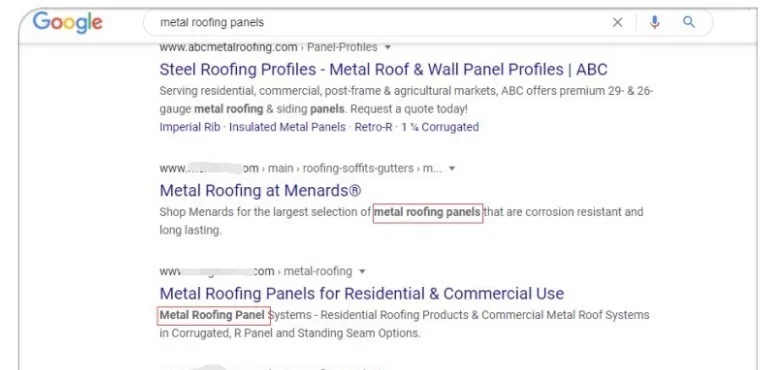Click the highlighted 'metal roofing panels' snippet

(x=428, y=212)
